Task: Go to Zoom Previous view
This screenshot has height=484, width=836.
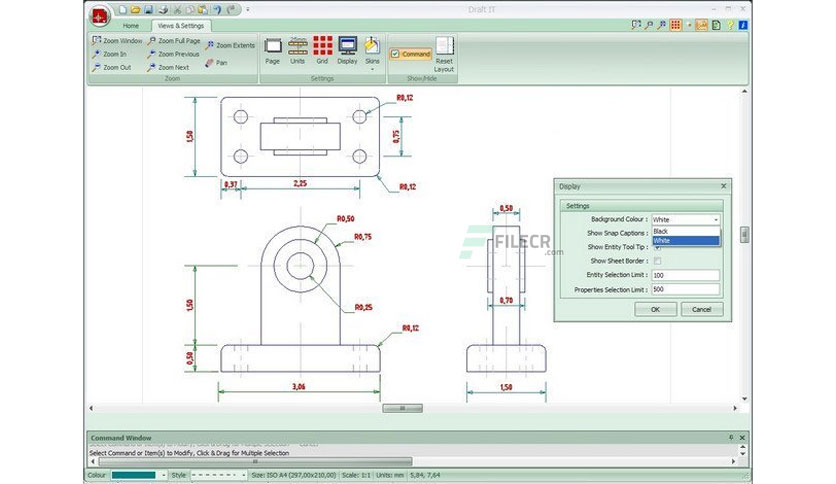Action: click(173, 54)
